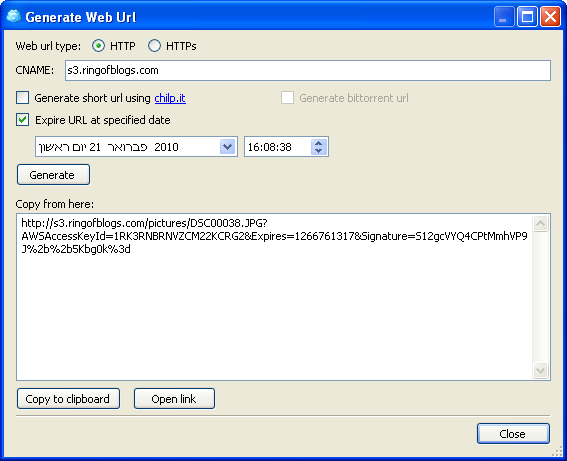This screenshot has height=461, width=567.
Task: Click the Open link button
Action: 174,399
